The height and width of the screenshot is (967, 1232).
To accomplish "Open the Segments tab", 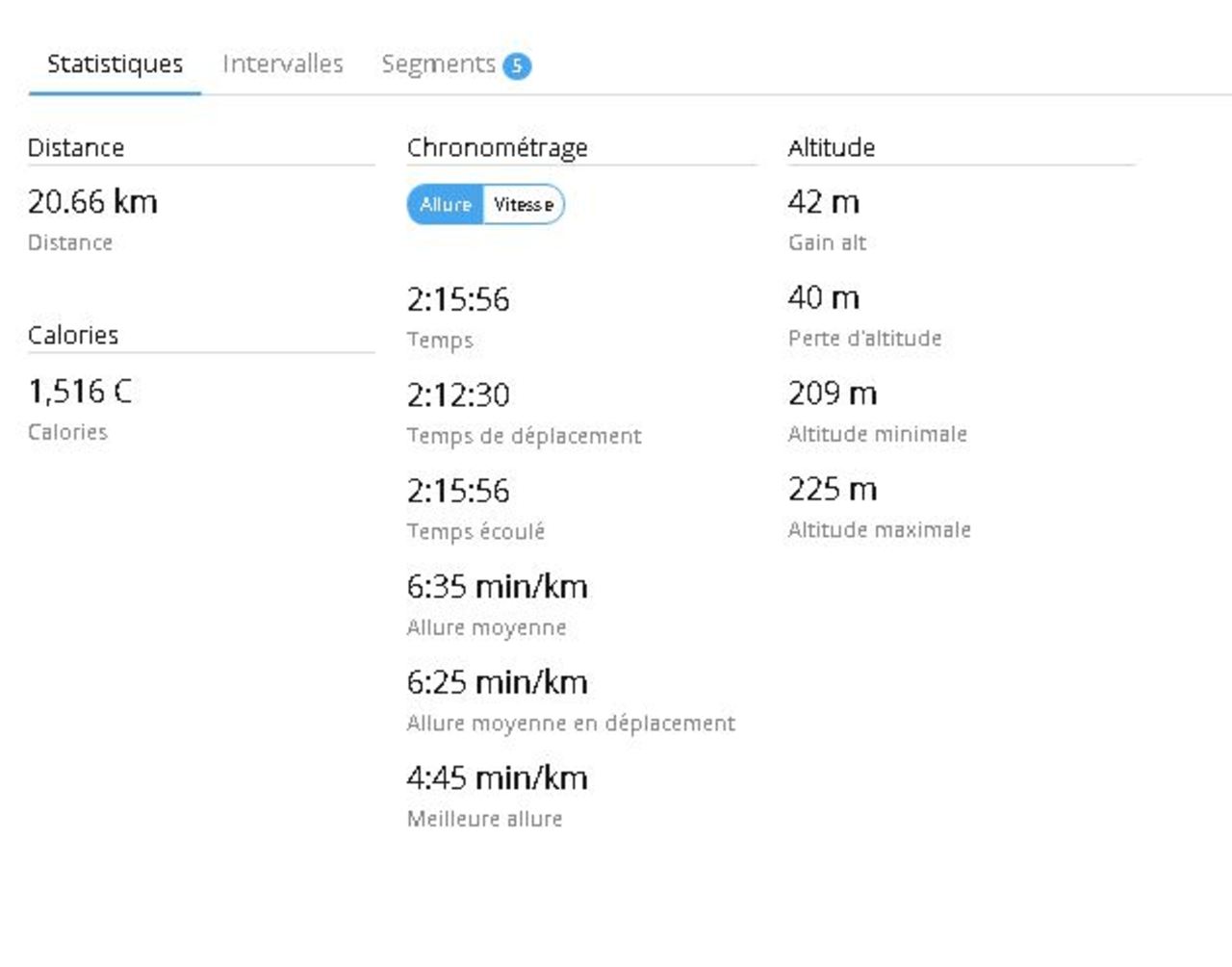I will coord(438,64).
